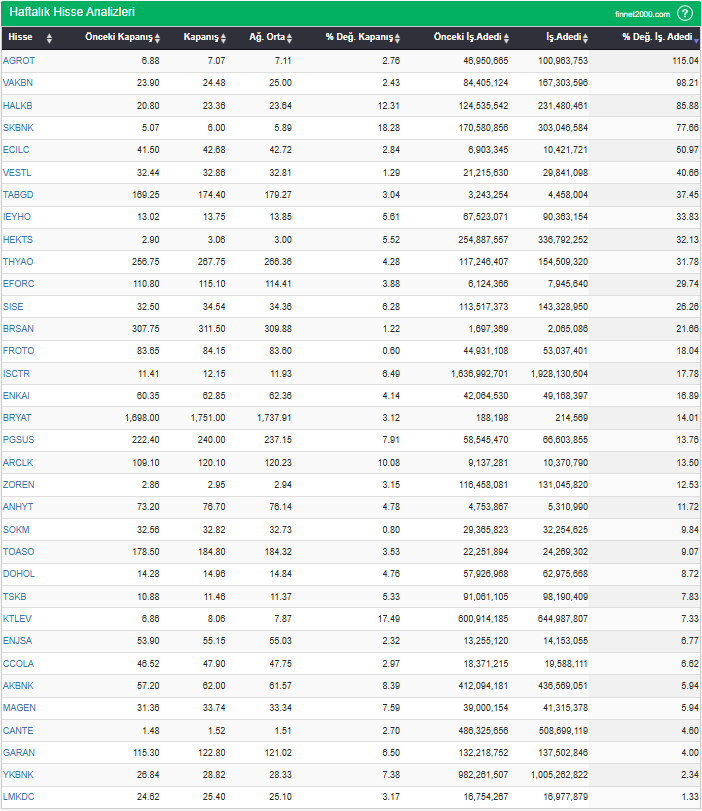Click the GARAN stock symbol
The image size is (702, 811).
[19, 752]
